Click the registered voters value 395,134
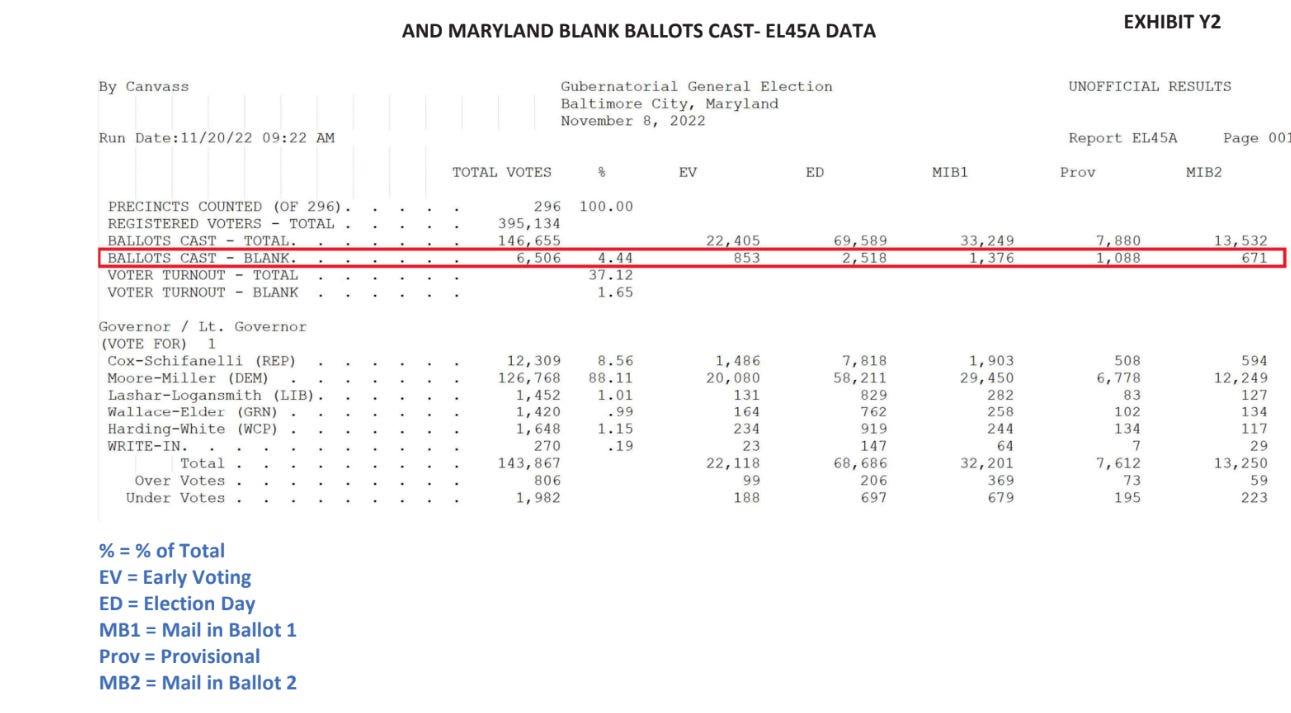This screenshot has height=713, width=1291. point(529,224)
